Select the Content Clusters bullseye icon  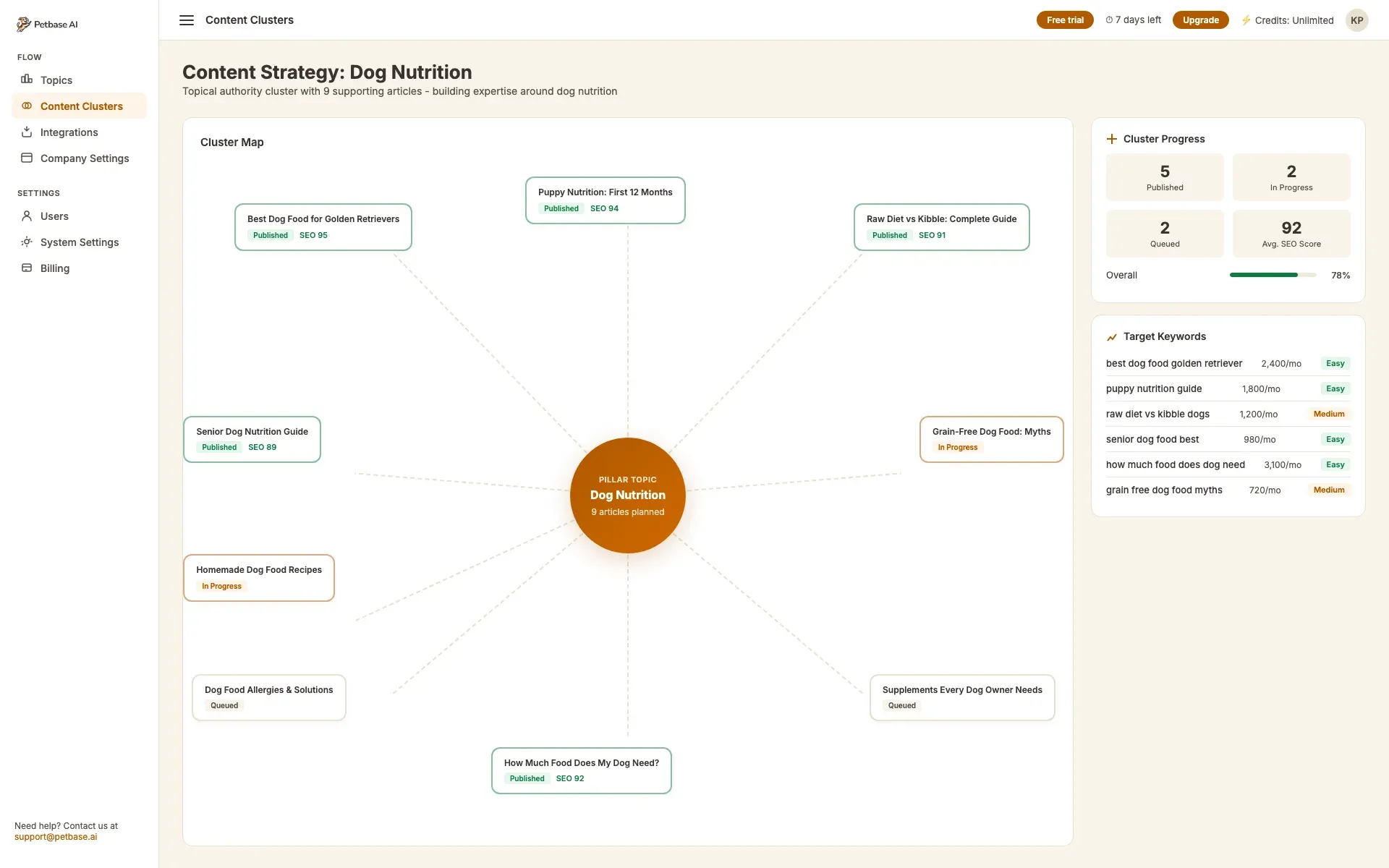click(x=27, y=106)
